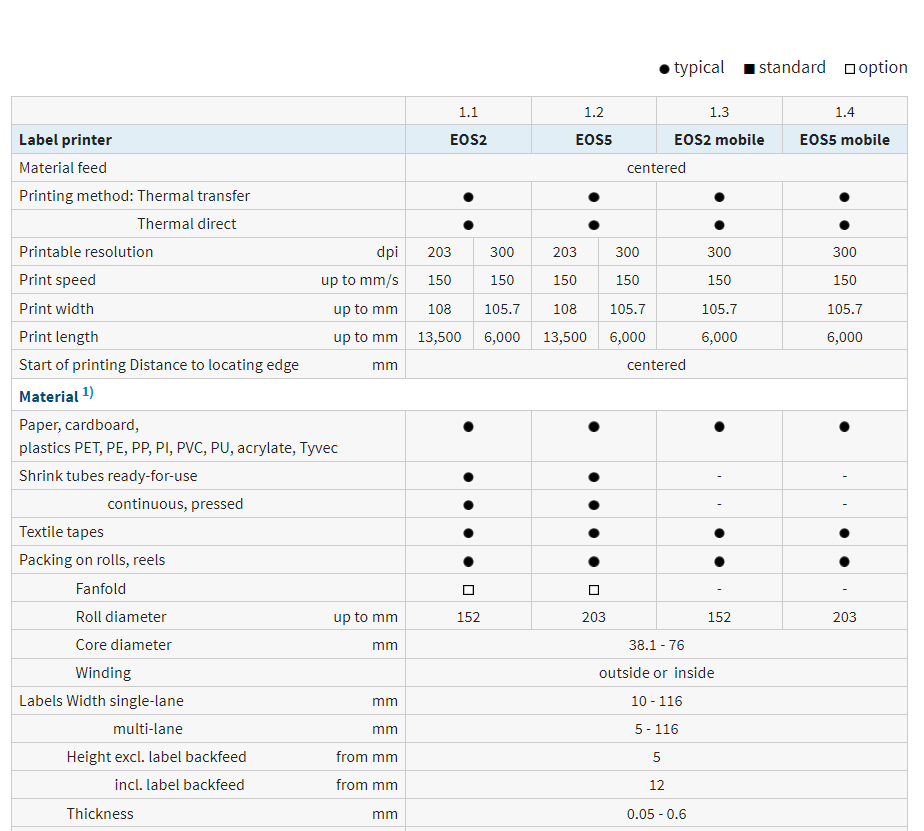924x831 pixels.
Task: Click the "Thickness" row label
Action: pos(100,814)
